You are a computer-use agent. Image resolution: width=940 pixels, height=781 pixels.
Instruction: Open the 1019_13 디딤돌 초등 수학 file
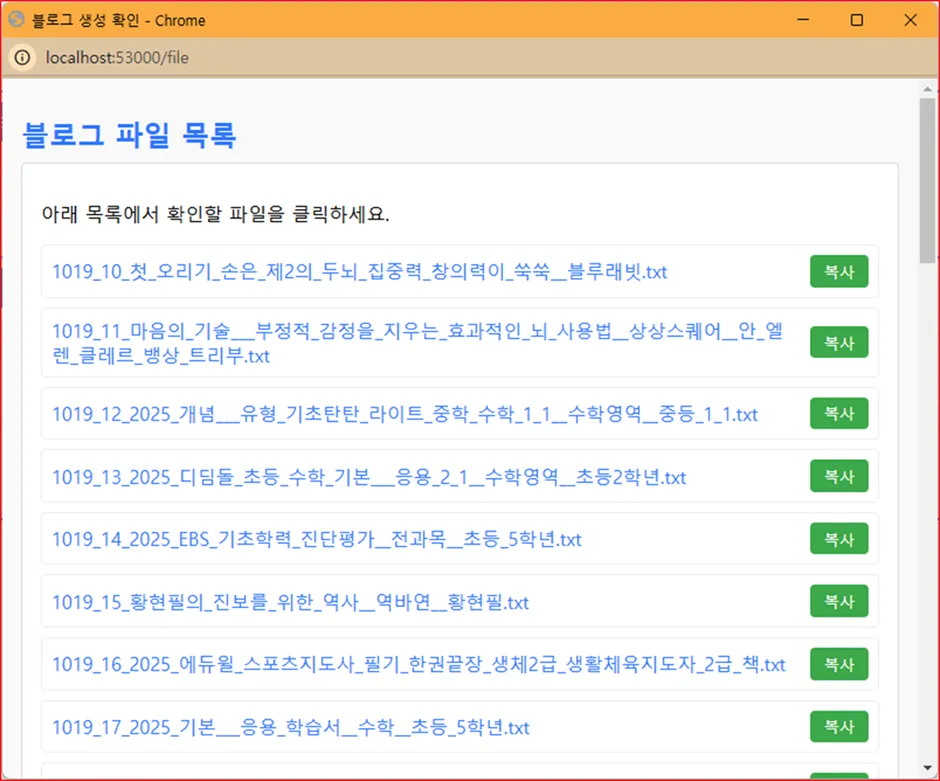click(x=369, y=477)
